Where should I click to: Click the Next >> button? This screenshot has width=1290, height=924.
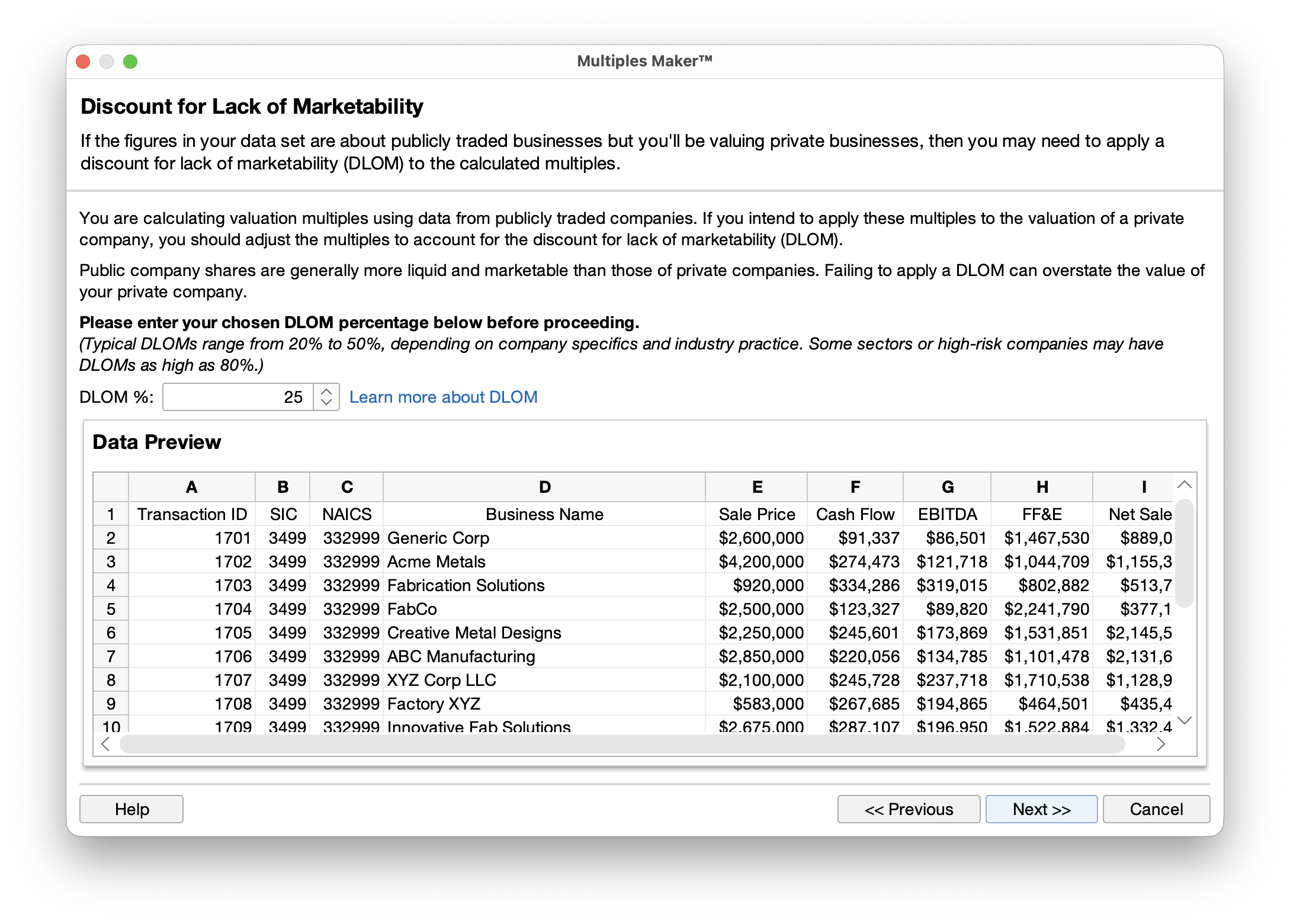coord(1041,809)
